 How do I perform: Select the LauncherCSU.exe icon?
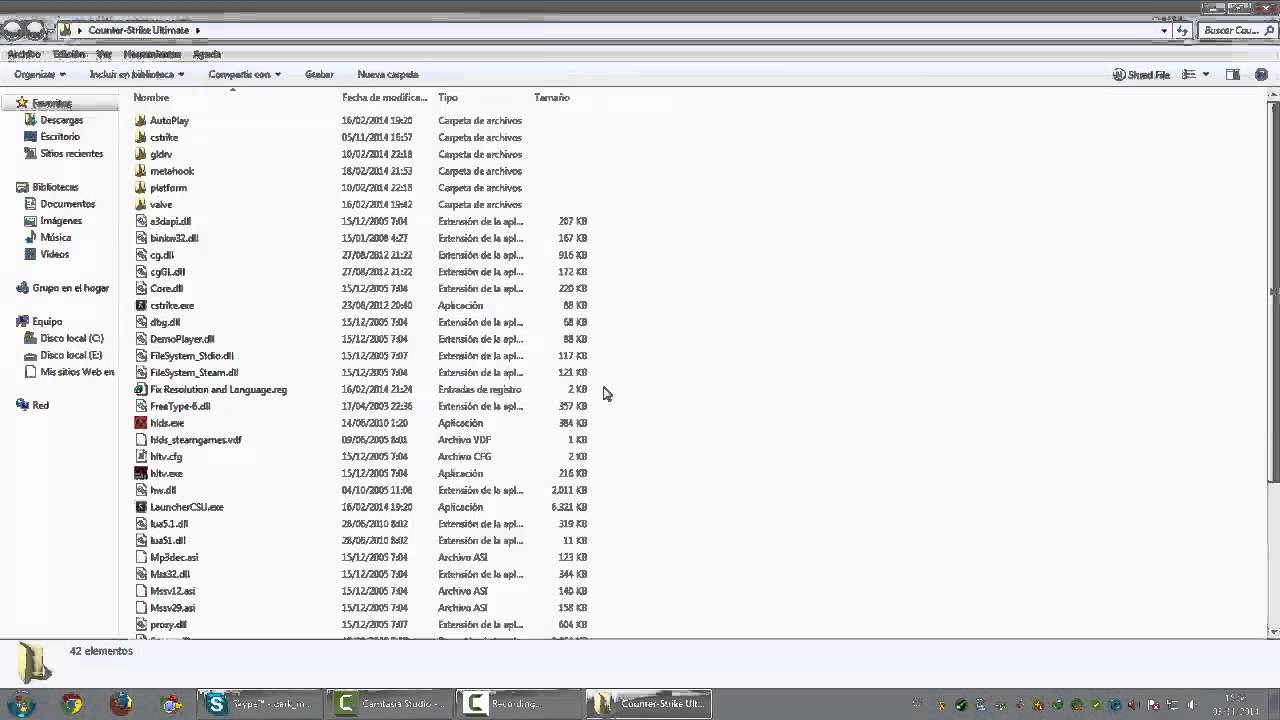click(x=141, y=507)
